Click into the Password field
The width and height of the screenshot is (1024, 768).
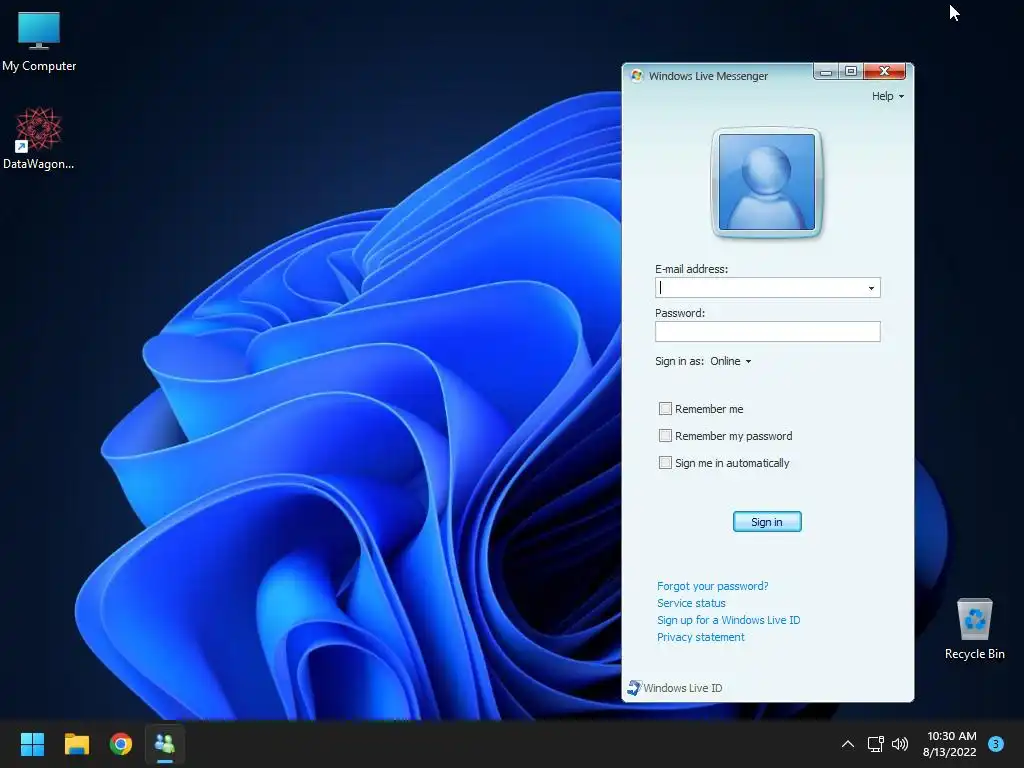767,332
